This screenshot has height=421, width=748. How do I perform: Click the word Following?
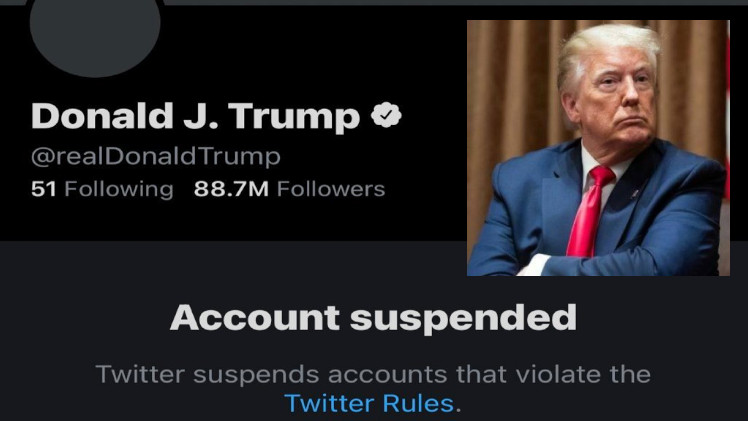(x=118, y=188)
